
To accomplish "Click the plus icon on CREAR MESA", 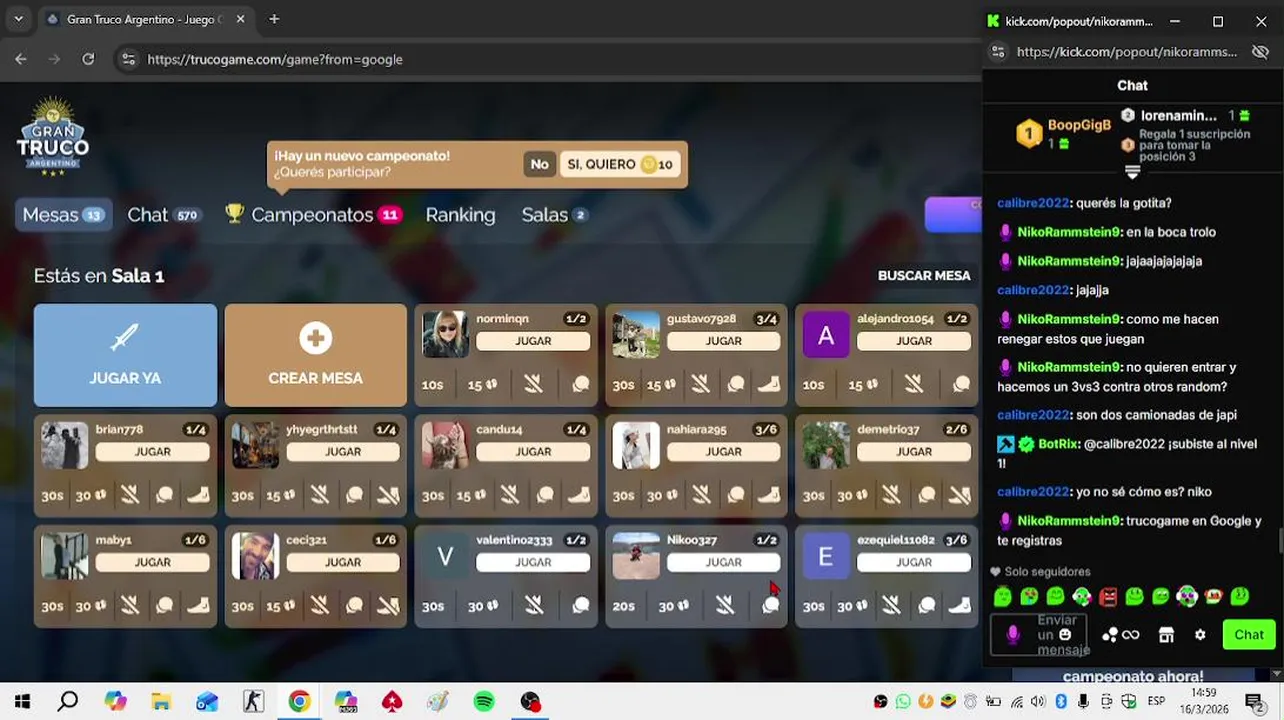I will (x=315, y=338).
